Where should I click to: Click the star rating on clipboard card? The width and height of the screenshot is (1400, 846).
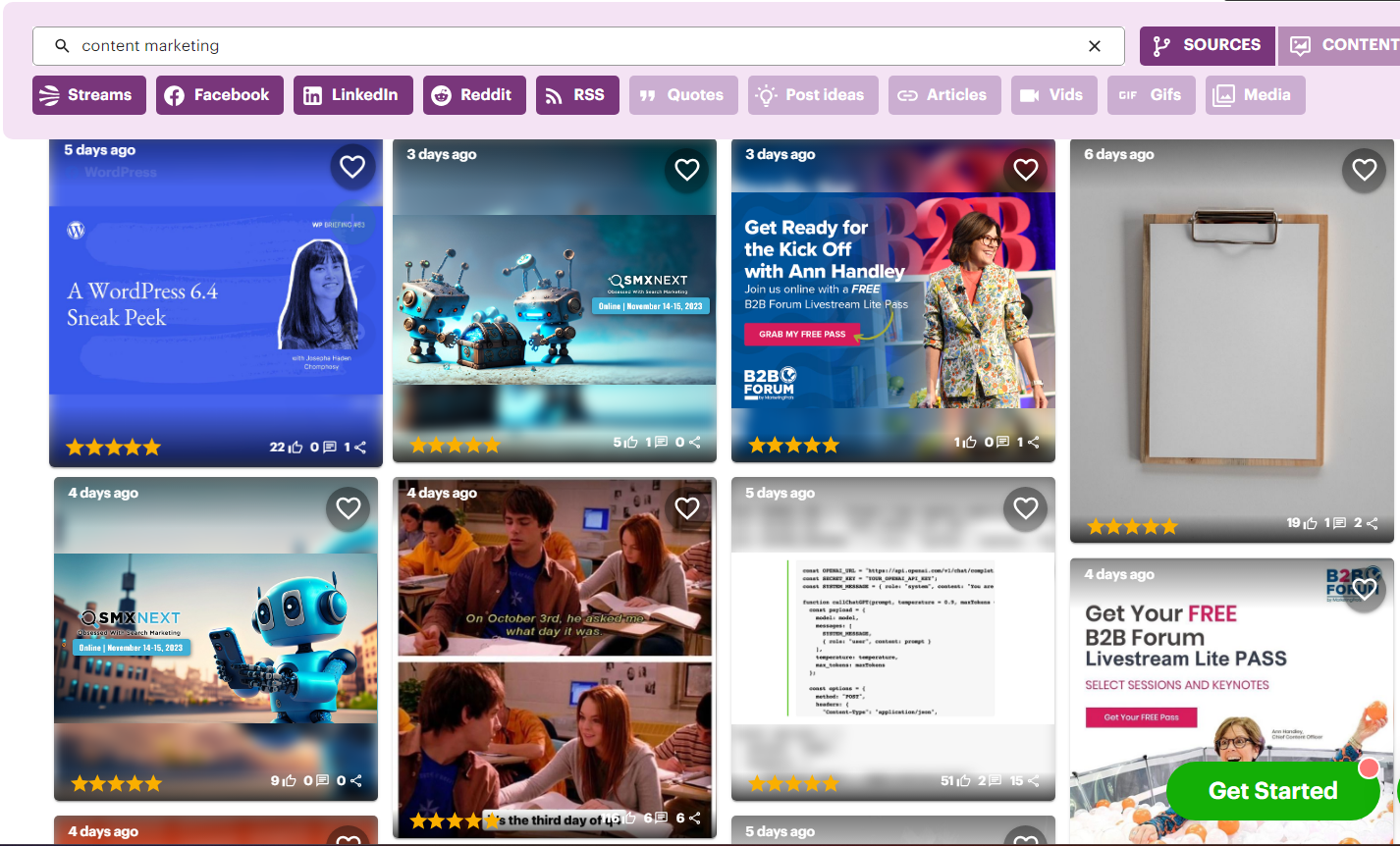[x=1132, y=527]
